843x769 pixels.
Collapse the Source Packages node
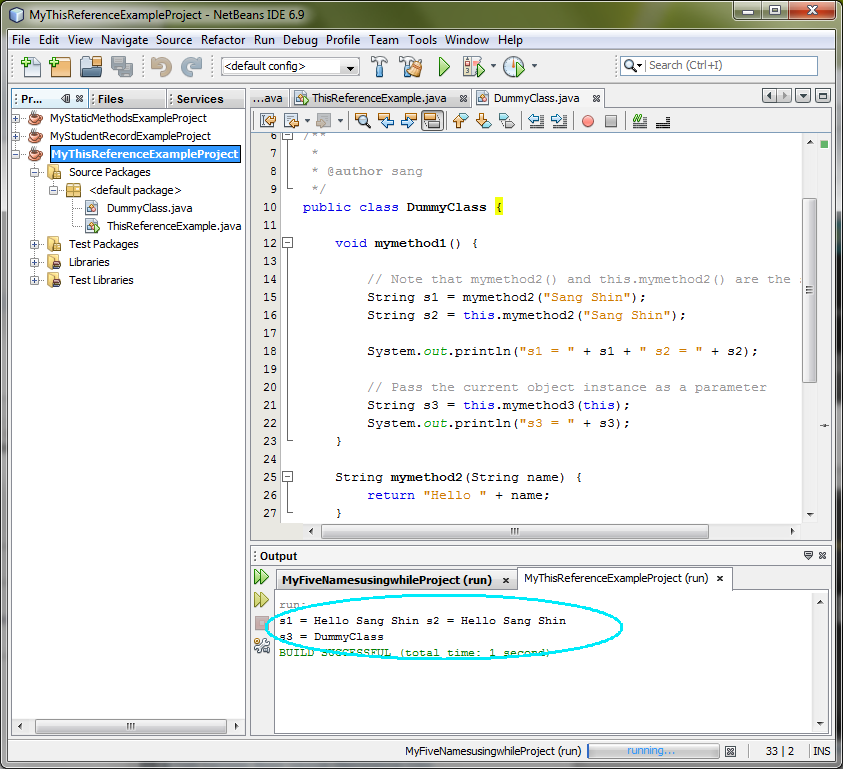click(34, 172)
